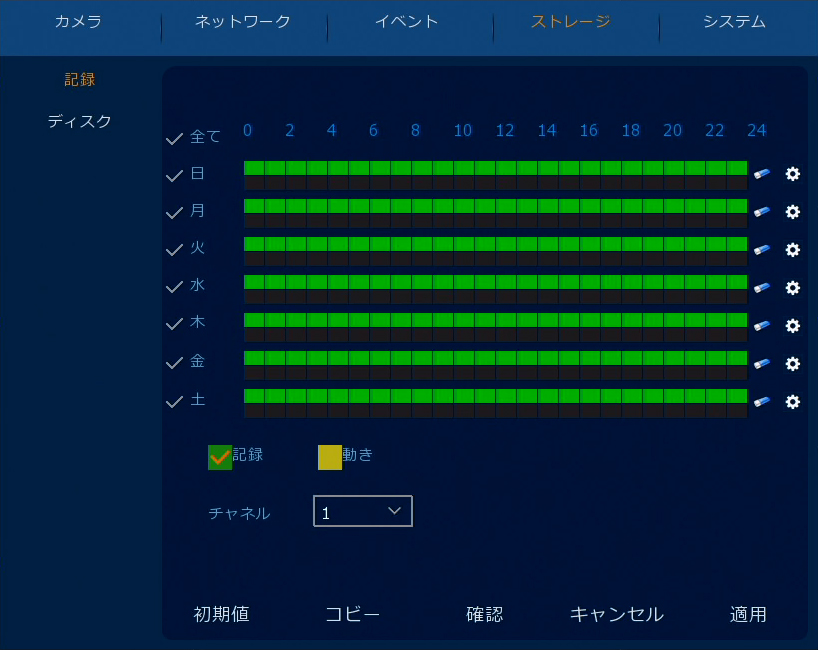Screen dimensions: 818x650
Task: Toggle the 土 day checkmark
Action: click(x=174, y=402)
